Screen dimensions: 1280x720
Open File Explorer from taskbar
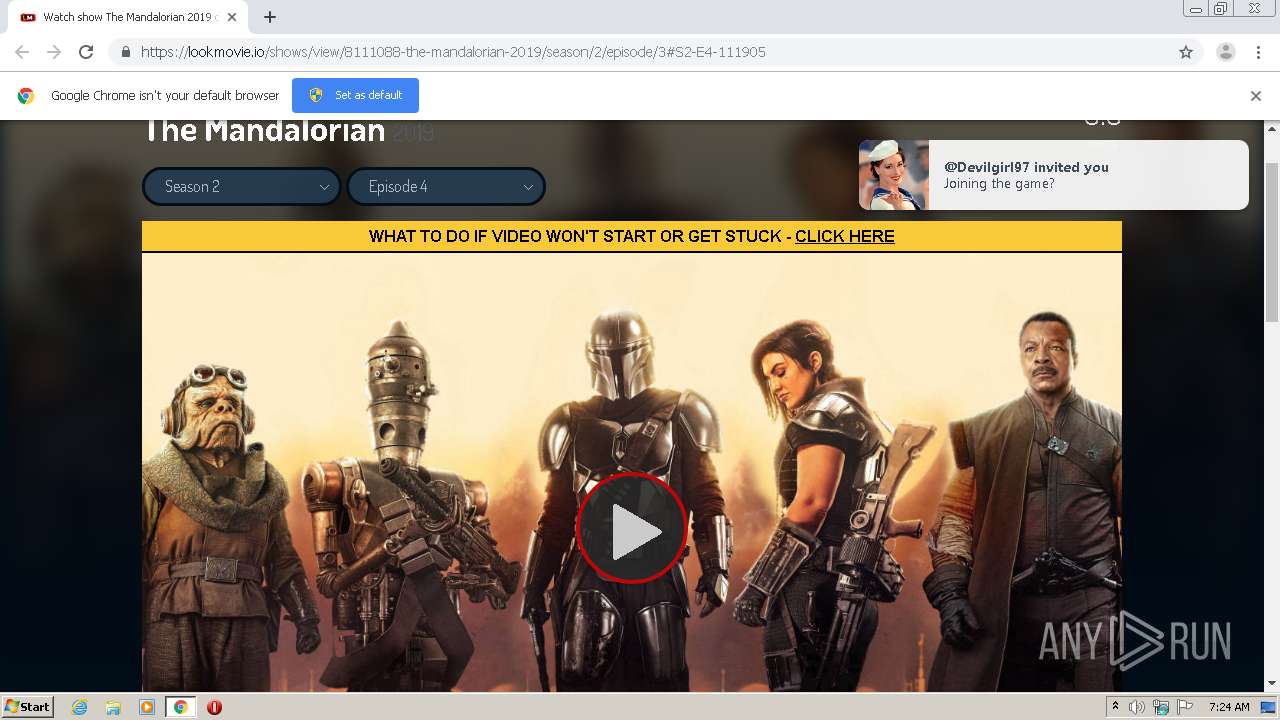click(113, 707)
